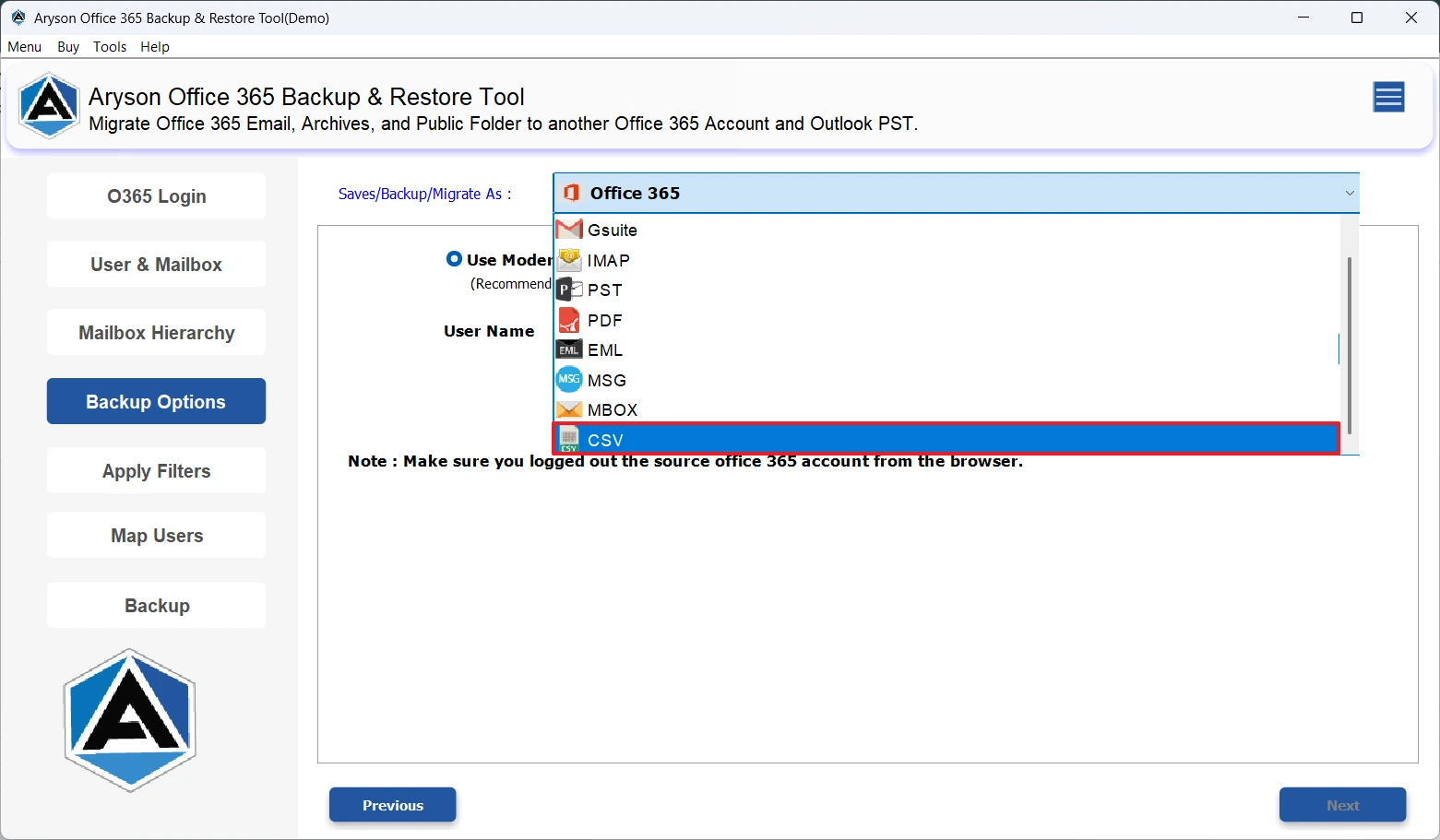The width and height of the screenshot is (1440, 840).
Task: Go to User & Mailbox step
Action: (156, 264)
